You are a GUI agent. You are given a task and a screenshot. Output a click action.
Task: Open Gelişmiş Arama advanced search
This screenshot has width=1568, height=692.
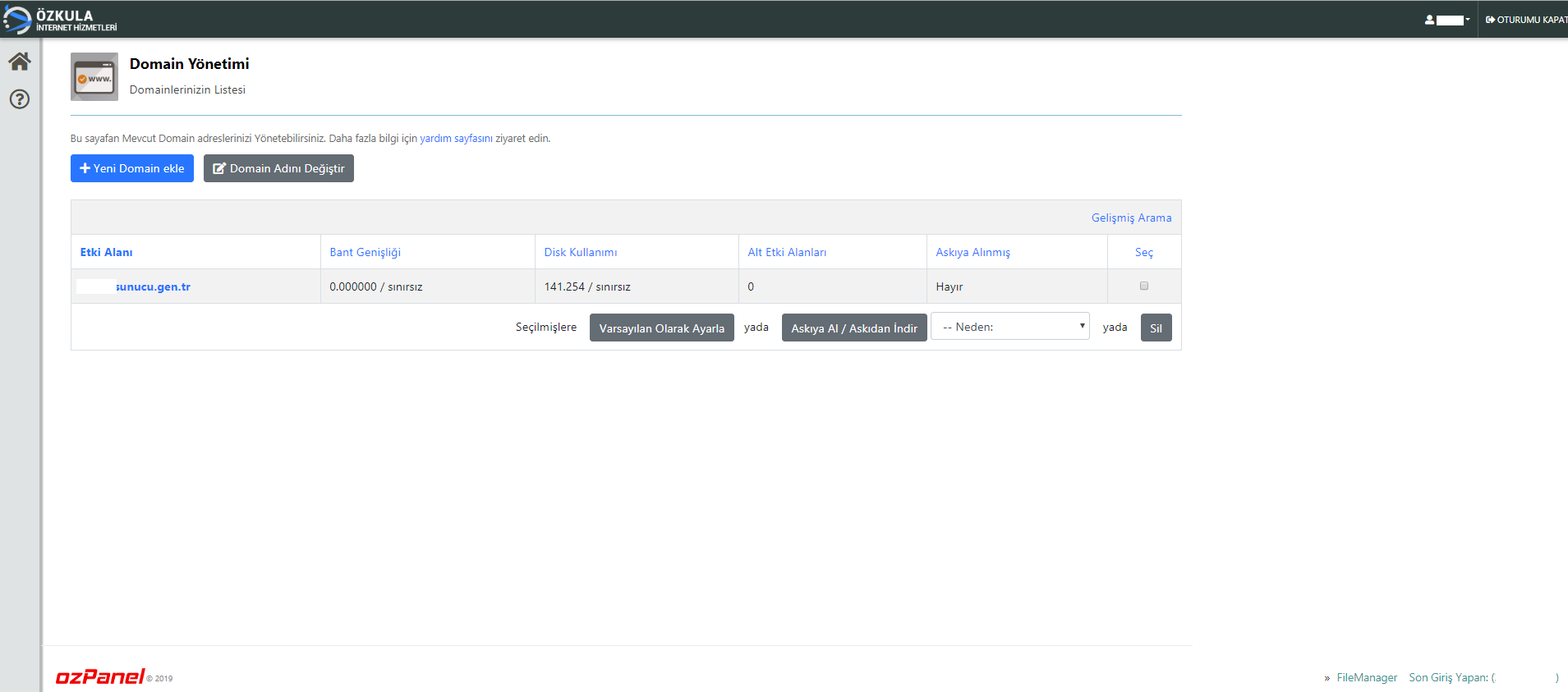point(1131,218)
